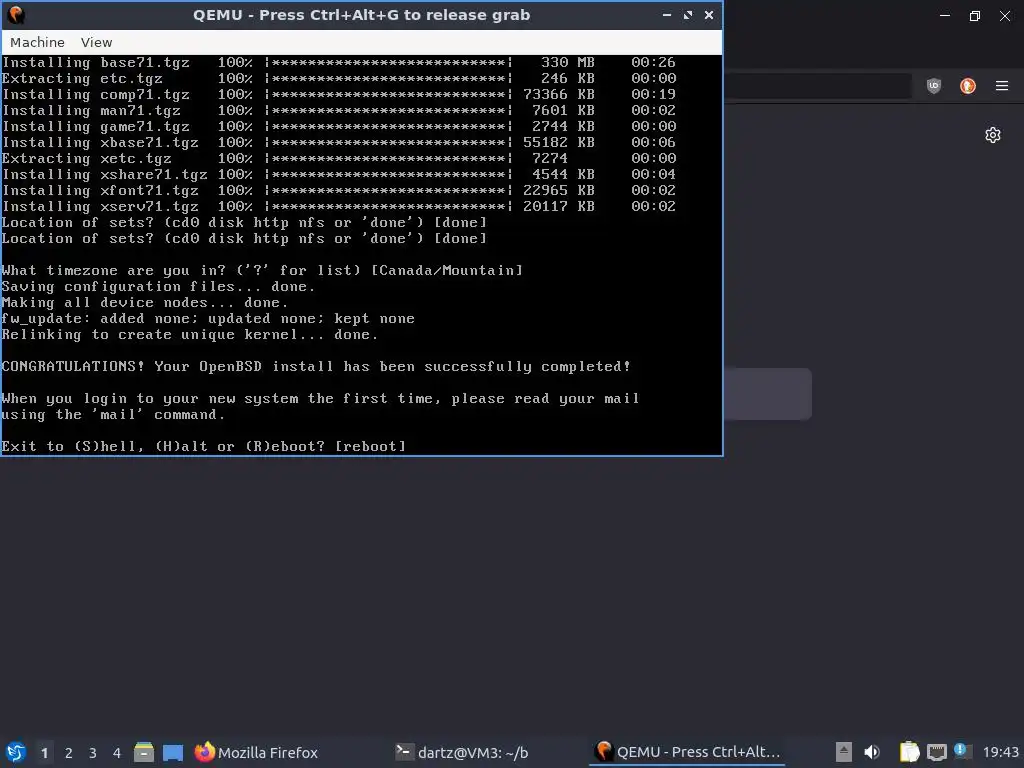Screen dimensions: 1024x768
Task: Open the volume control tray icon
Action: (872, 752)
